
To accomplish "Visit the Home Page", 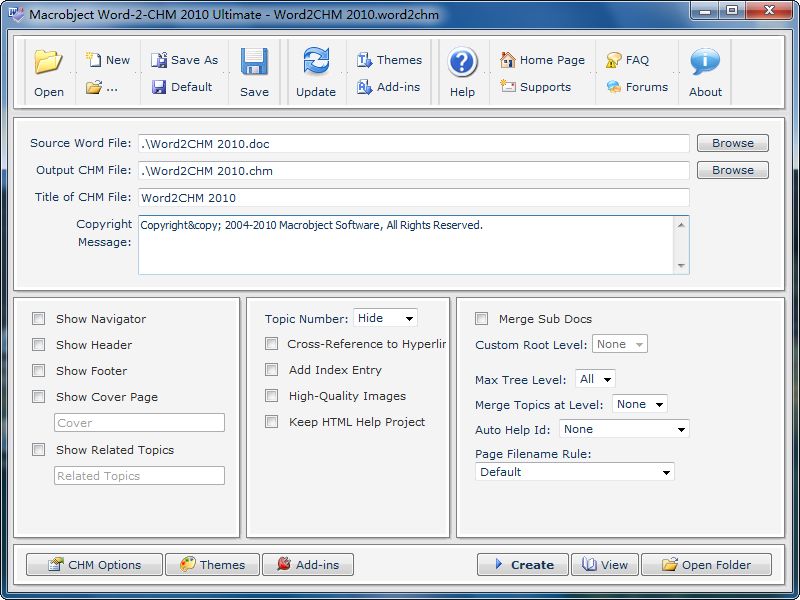I will (x=542, y=60).
